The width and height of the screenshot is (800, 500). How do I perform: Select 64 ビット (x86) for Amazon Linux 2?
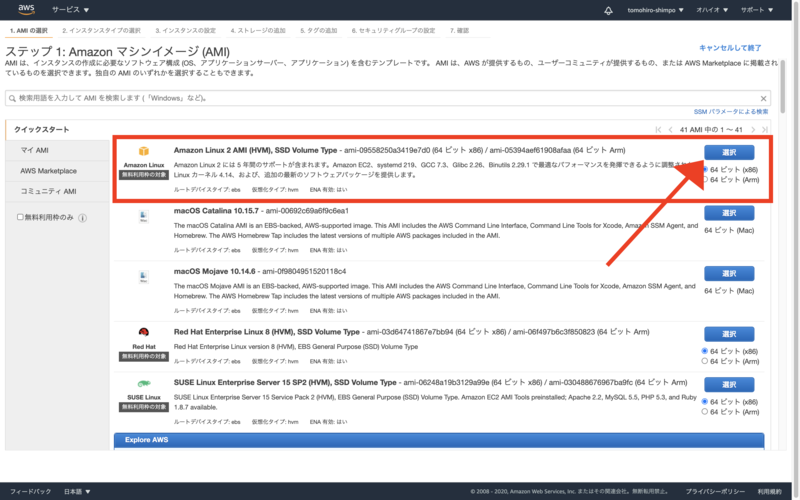click(x=705, y=169)
